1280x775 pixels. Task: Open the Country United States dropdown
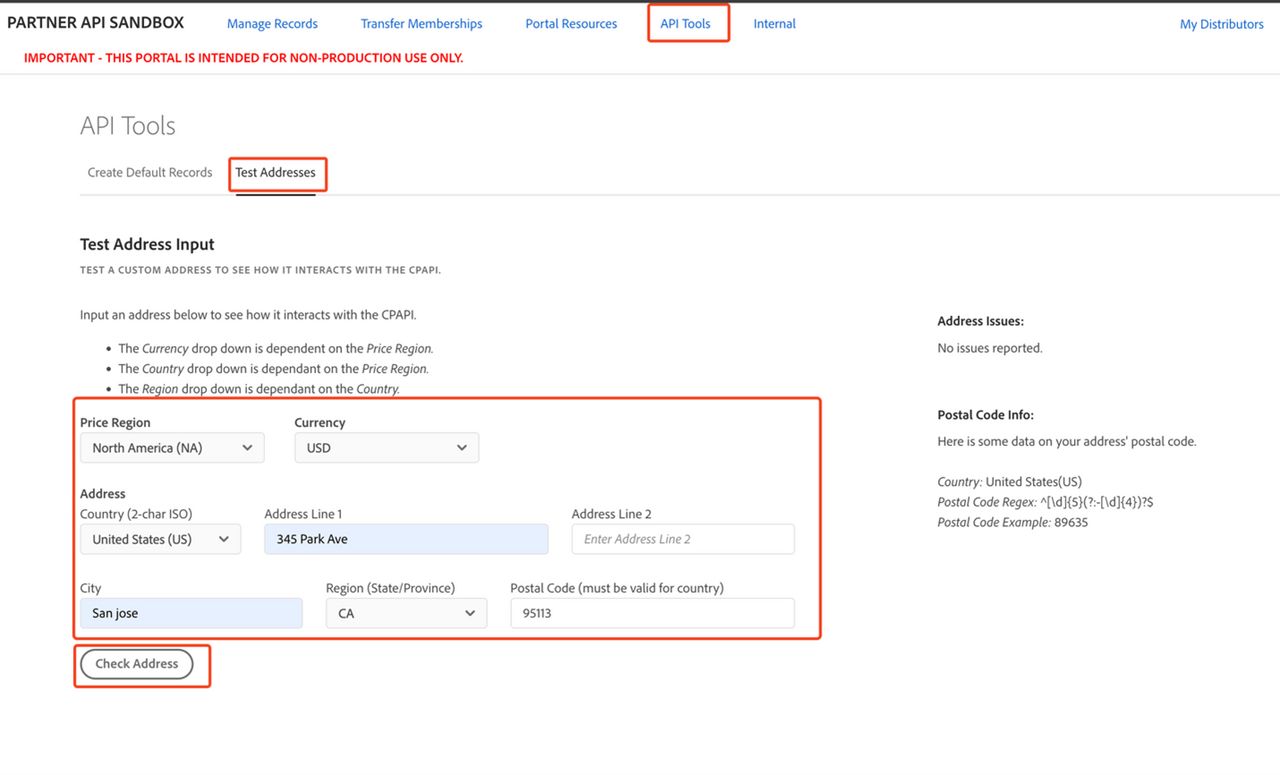tap(160, 539)
